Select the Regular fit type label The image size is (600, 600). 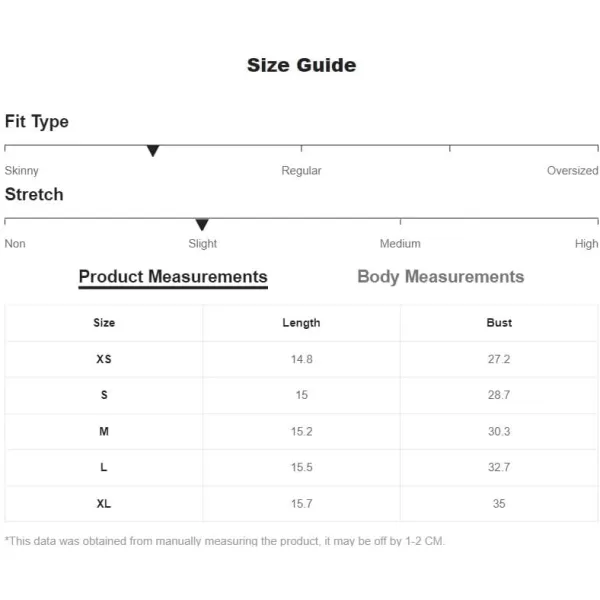point(301,171)
